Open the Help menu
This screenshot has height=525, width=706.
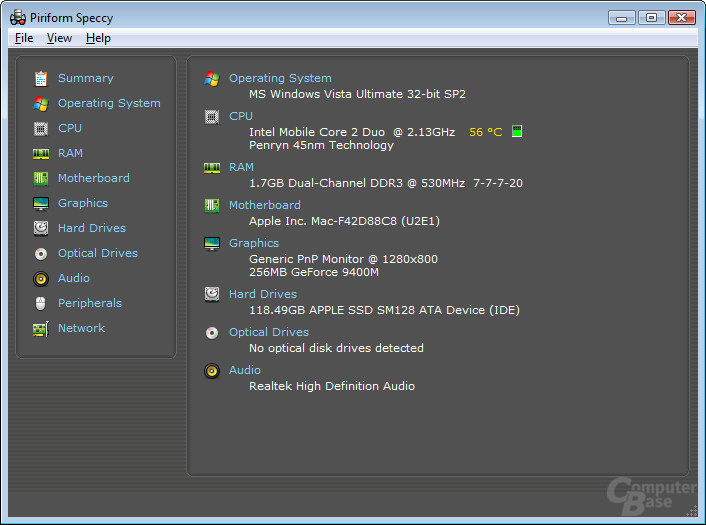coord(98,38)
